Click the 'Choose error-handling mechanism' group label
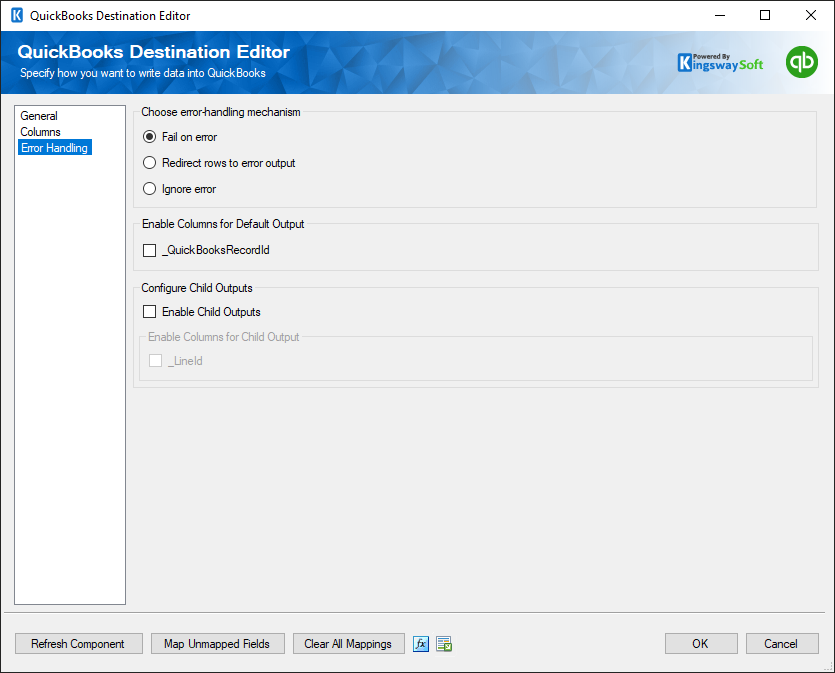Image resolution: width=835 pixels, height=673 pixels. pos(220,112)
